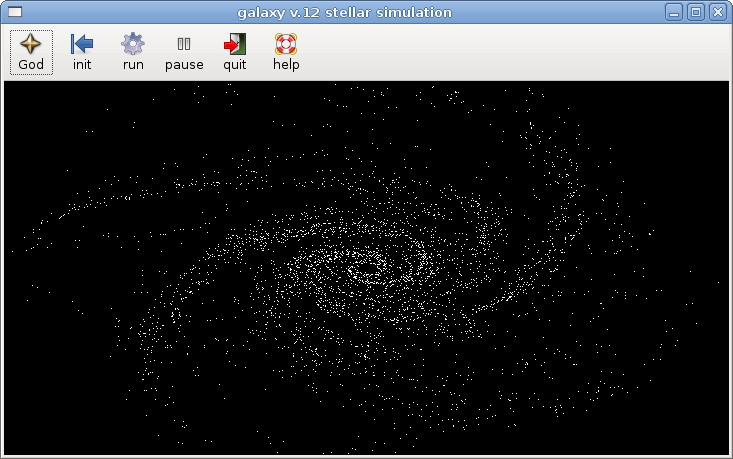This screenshot has height=459, width=733.
Task: Pause the simulation using the pause bars icon
Action: pyautogui.click(x=184, y=44)
